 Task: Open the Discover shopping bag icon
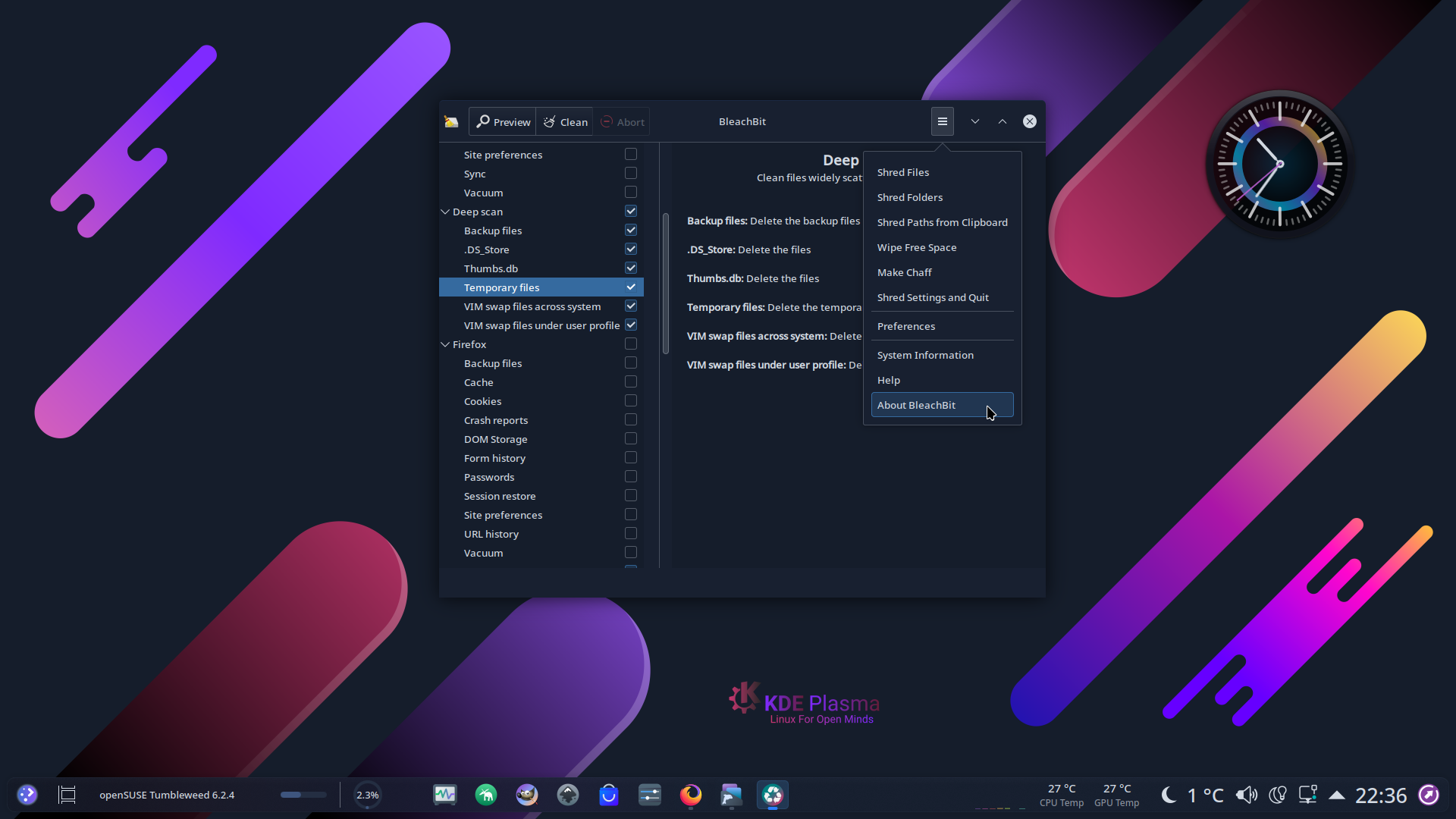pos(609,795)
